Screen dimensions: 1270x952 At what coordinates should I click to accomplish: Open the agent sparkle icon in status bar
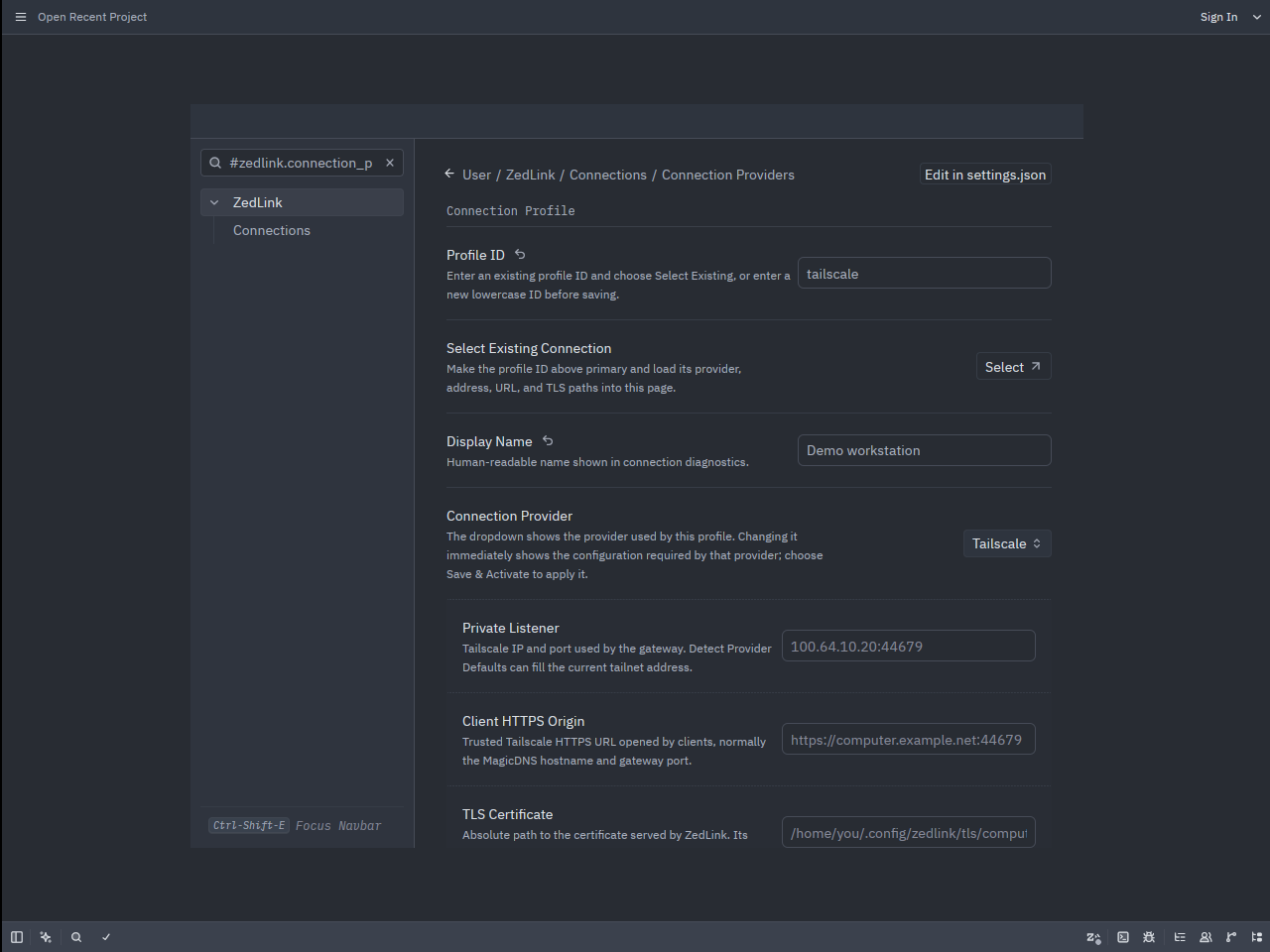click(46, 937)
